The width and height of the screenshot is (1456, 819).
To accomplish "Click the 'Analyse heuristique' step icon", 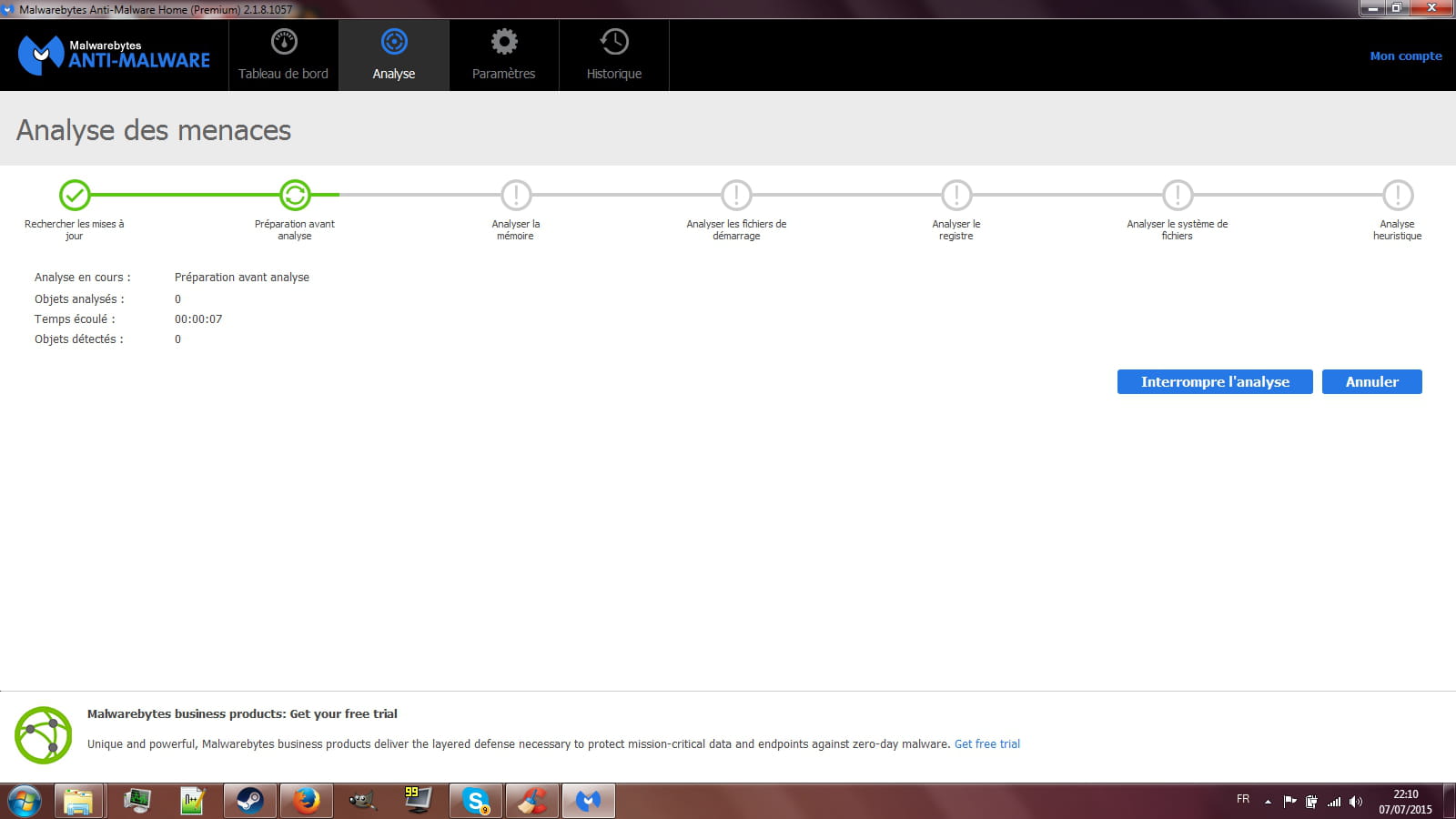I will click(1398, 195).
